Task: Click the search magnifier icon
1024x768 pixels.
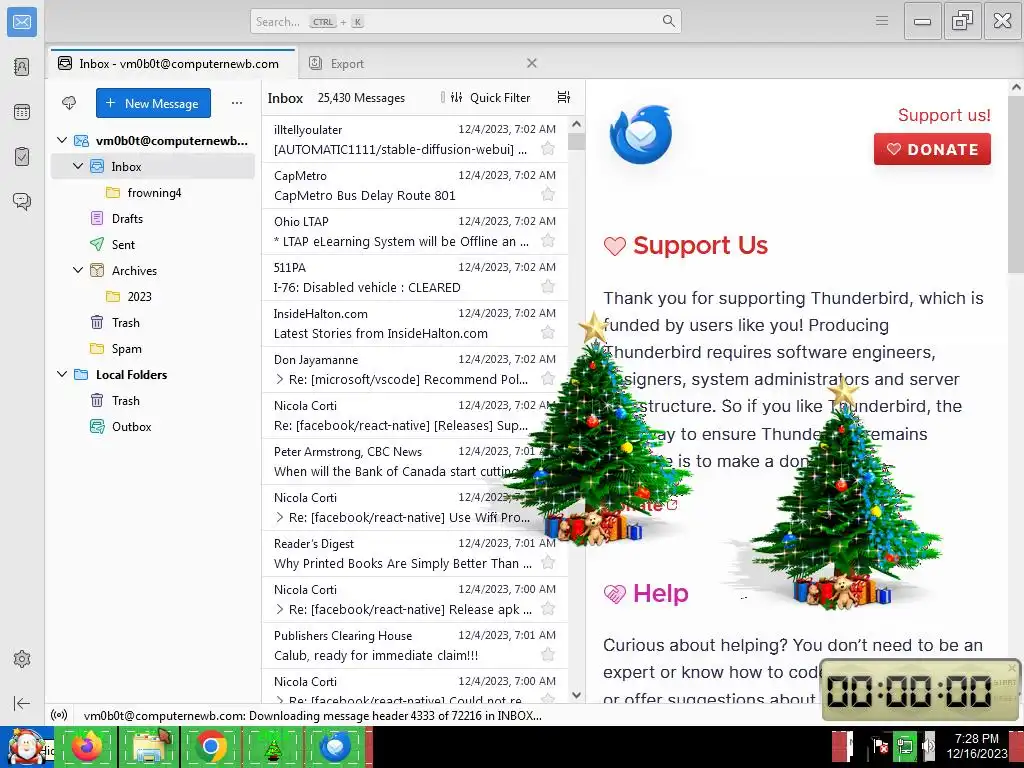Action: 669,21
